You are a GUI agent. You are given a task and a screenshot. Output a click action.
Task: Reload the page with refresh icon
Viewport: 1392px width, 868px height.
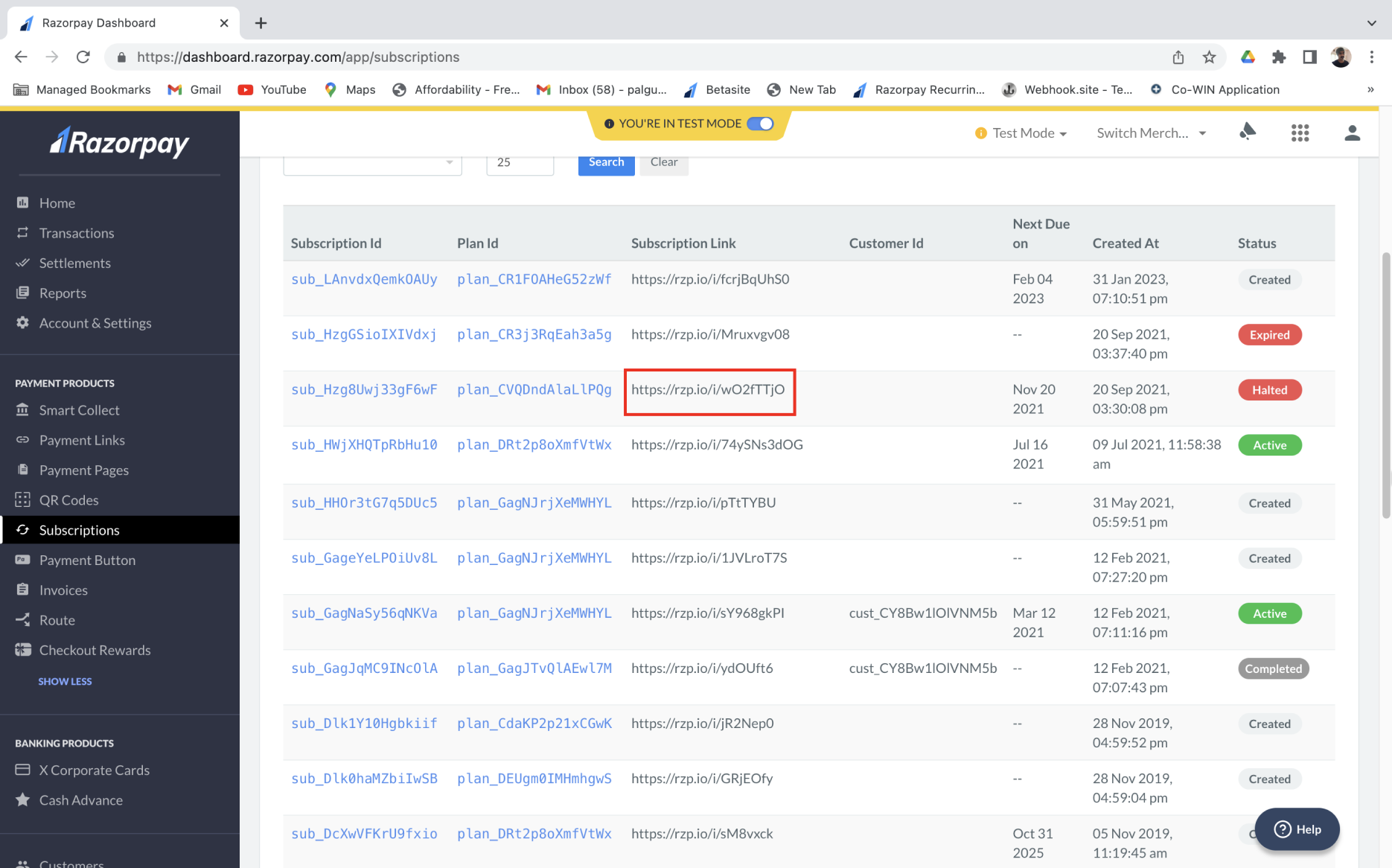coord(83,57)
